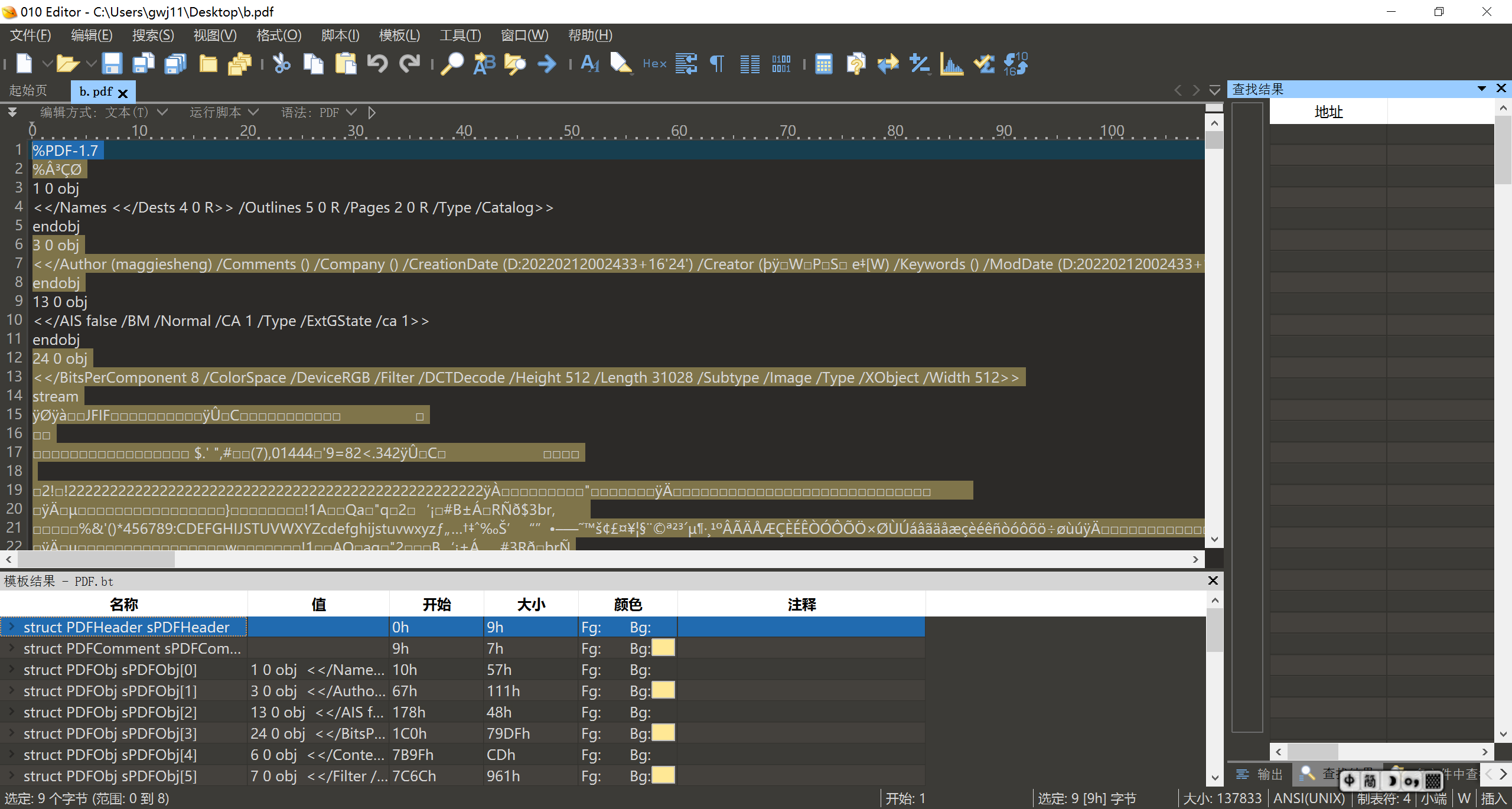Click the 地址 column header

tap(1328, 112)
